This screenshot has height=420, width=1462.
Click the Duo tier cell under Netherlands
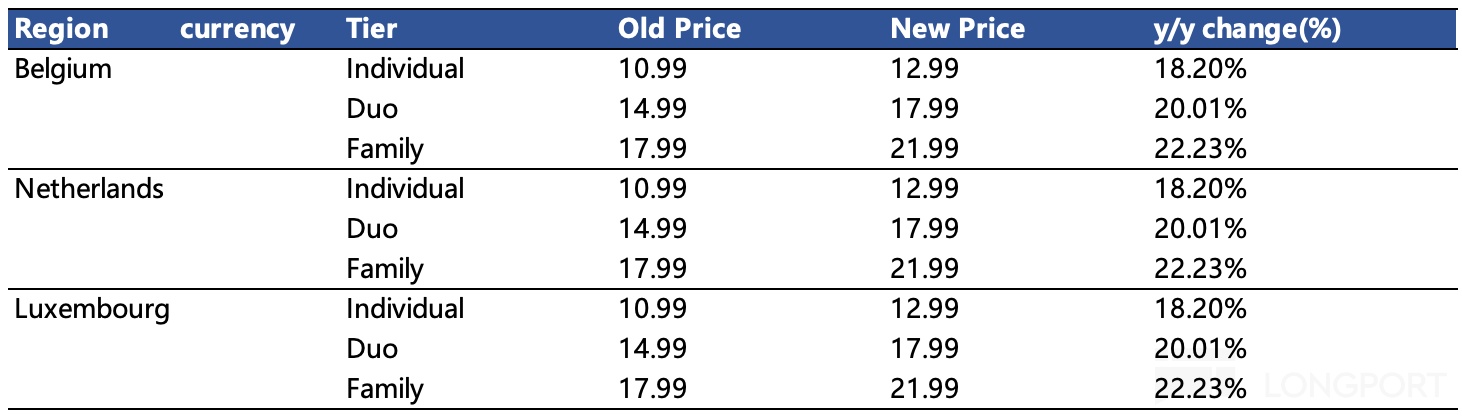372,229
